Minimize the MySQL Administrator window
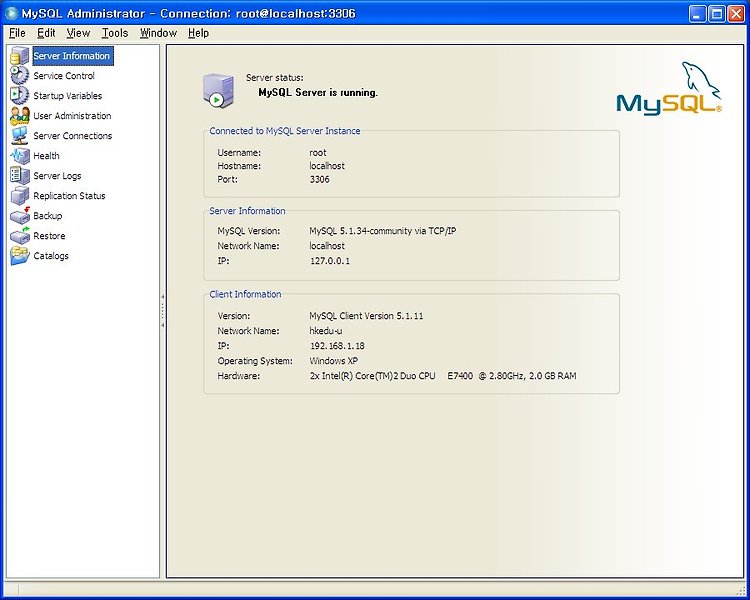750x600 pixels. coord(697,13)
